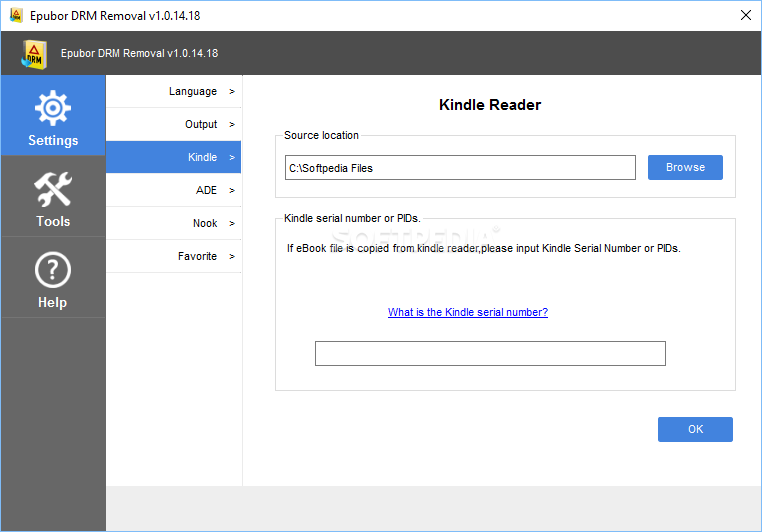Open 'What is the Kindle serial number?' link
Screen dimensions: 762x532
point(468,312)
